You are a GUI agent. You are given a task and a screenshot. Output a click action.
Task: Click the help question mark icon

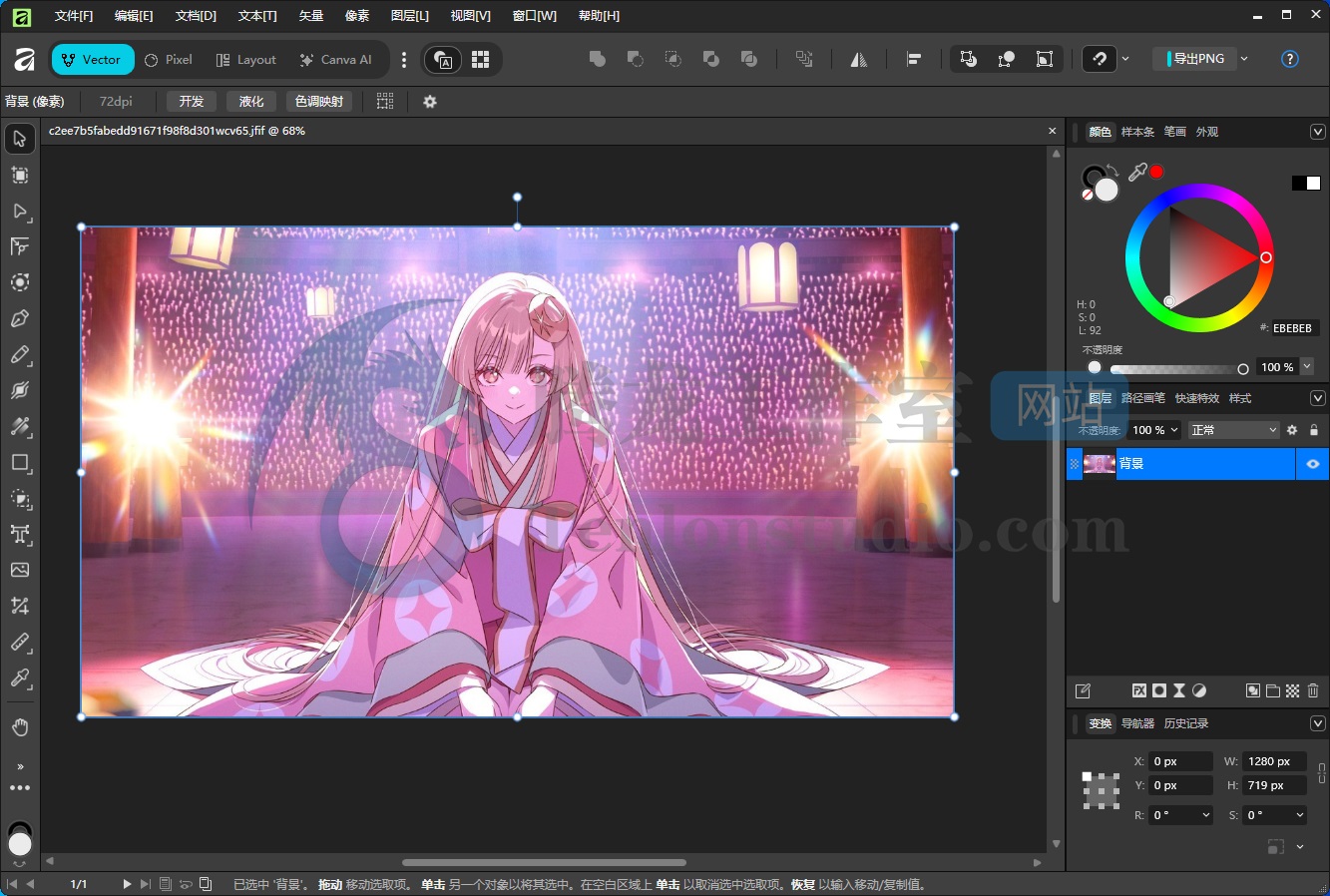point(1289,59)
